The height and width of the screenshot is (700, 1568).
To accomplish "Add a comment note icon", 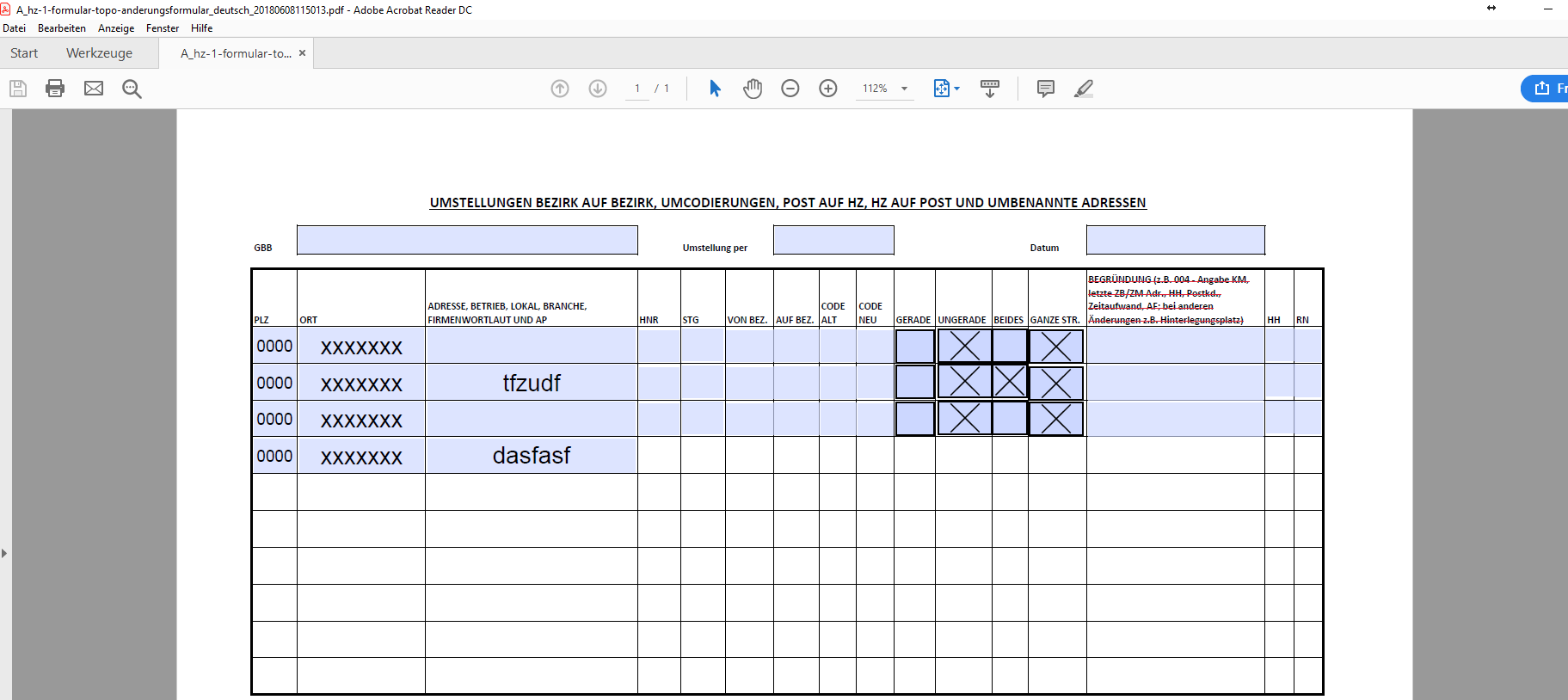I will coord(1046,89).
